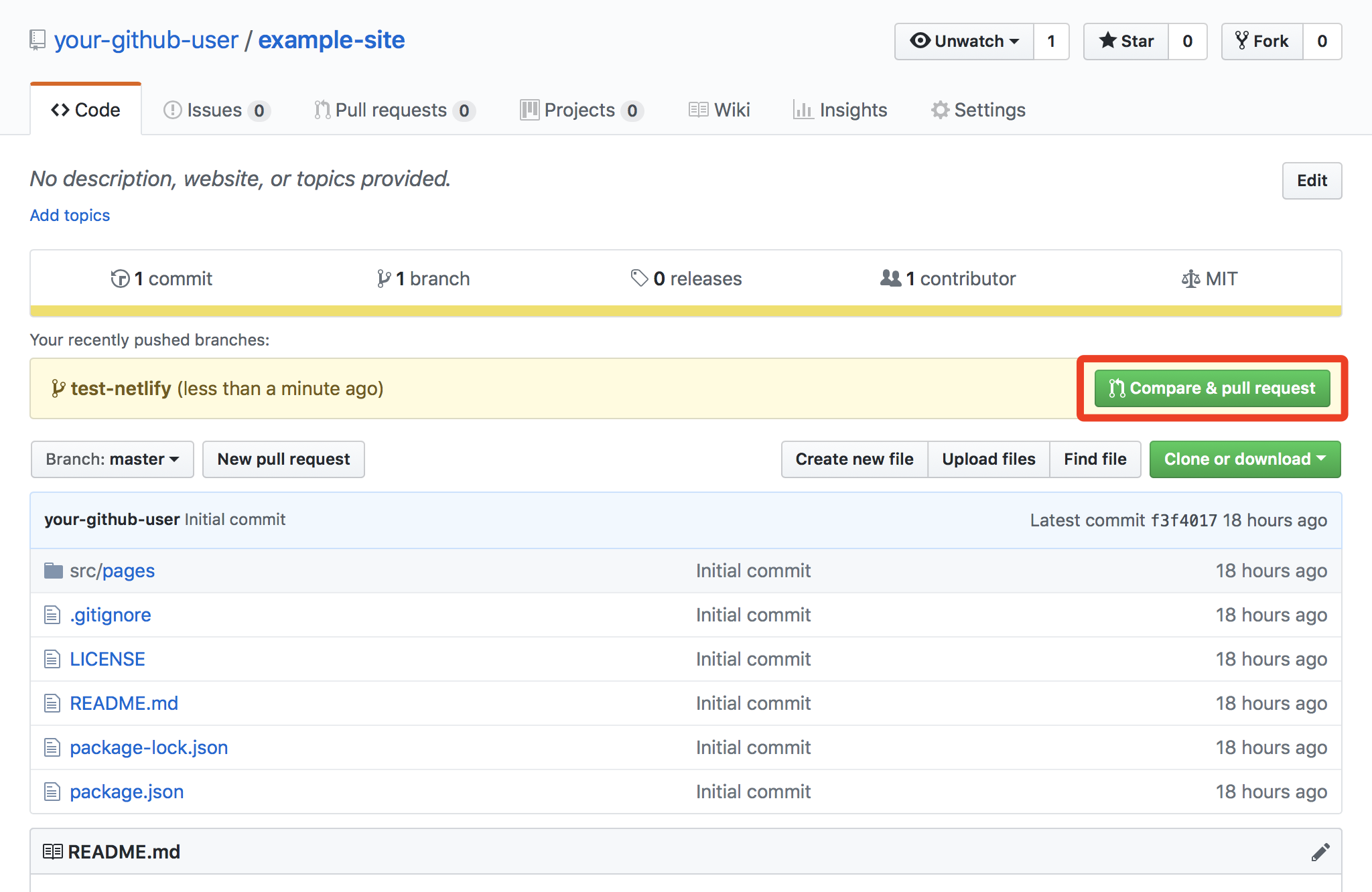Expand the Clone or download menu
This screenshot has width=1372, height=892.
pos(1244,459)
